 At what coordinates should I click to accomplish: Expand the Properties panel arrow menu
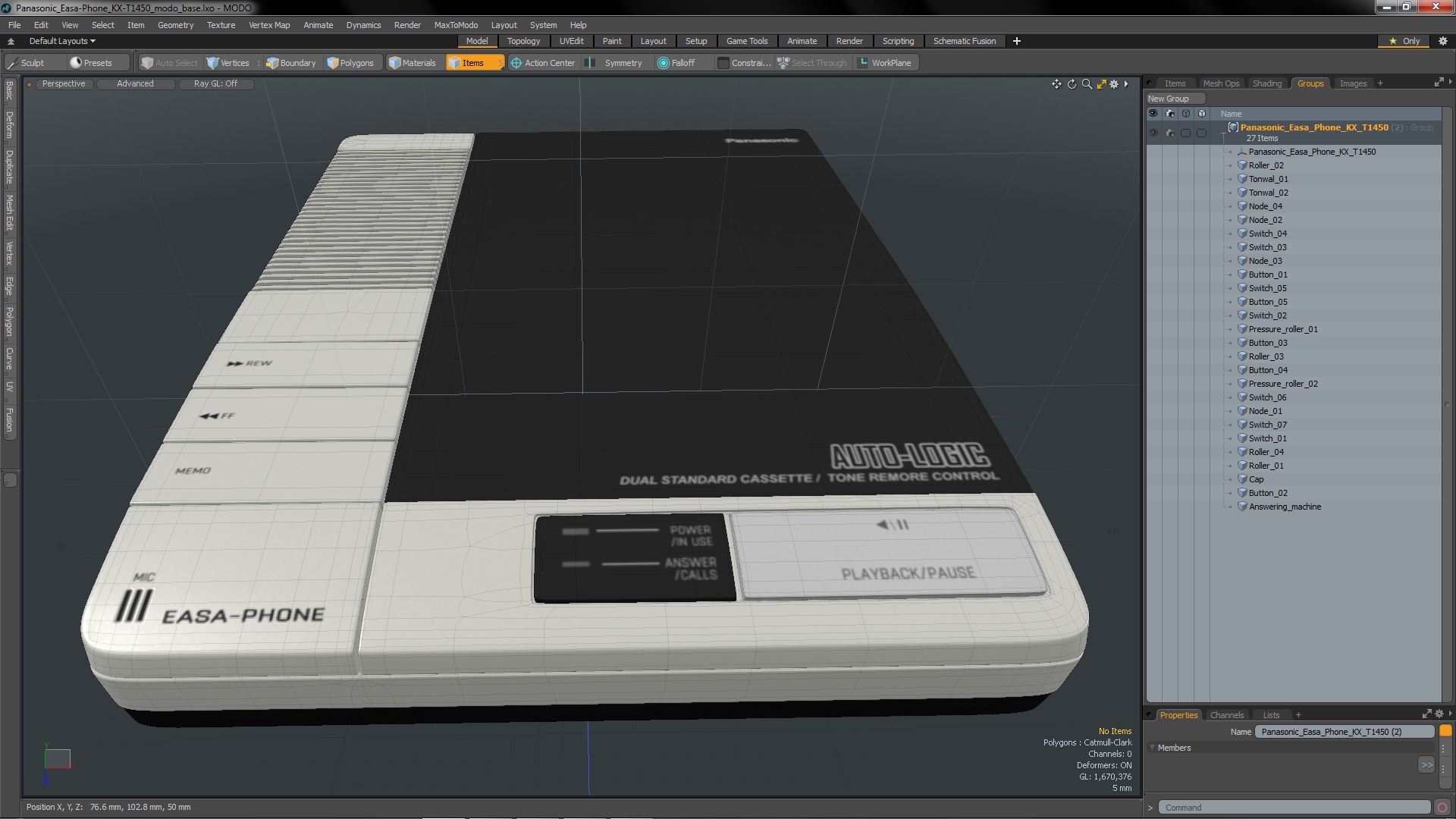1450,714
